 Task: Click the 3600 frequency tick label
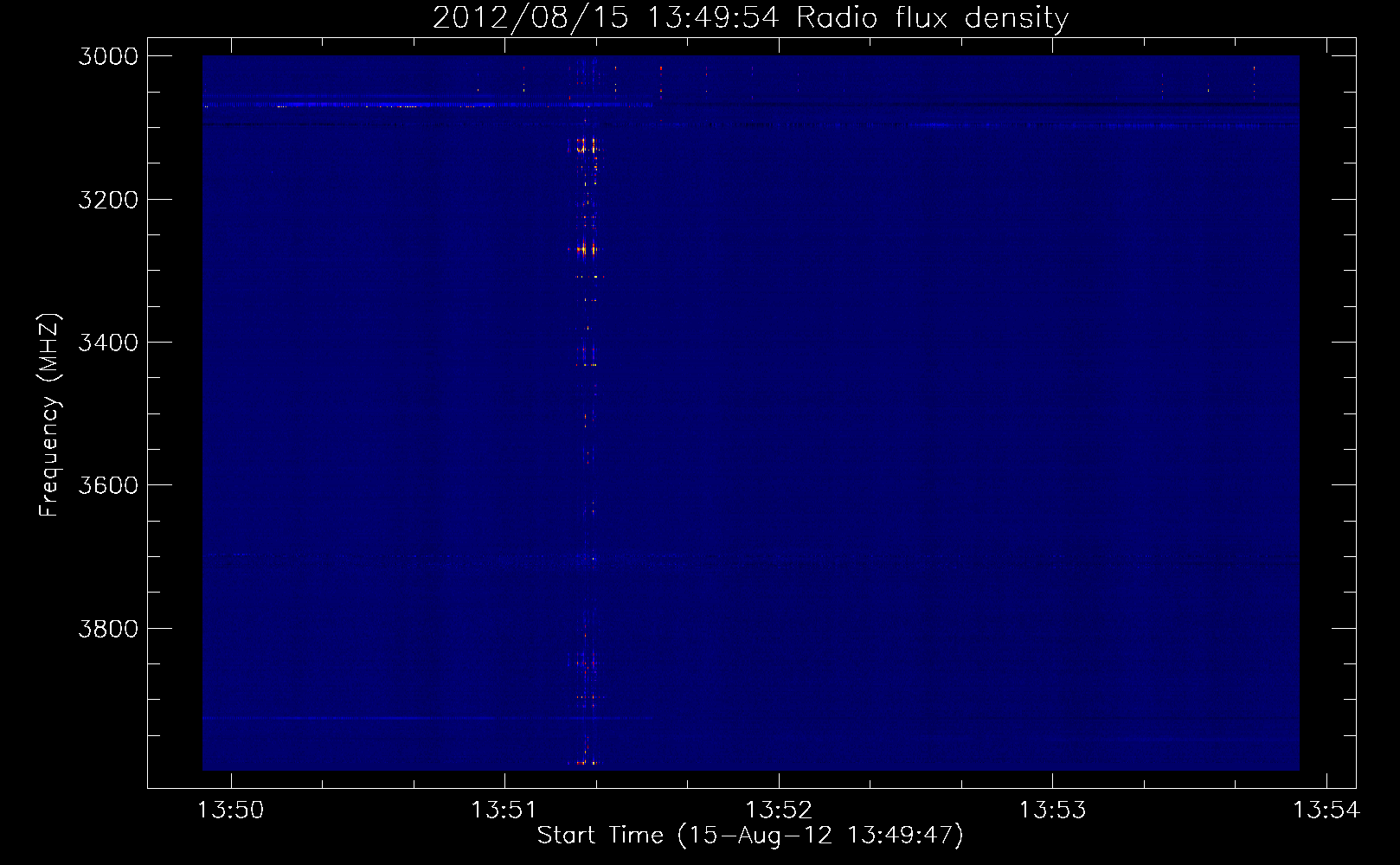[x=108, y=485]
